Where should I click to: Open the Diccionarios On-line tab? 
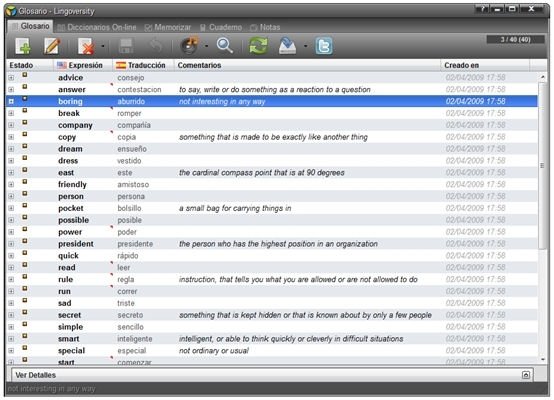coord(97,27)
